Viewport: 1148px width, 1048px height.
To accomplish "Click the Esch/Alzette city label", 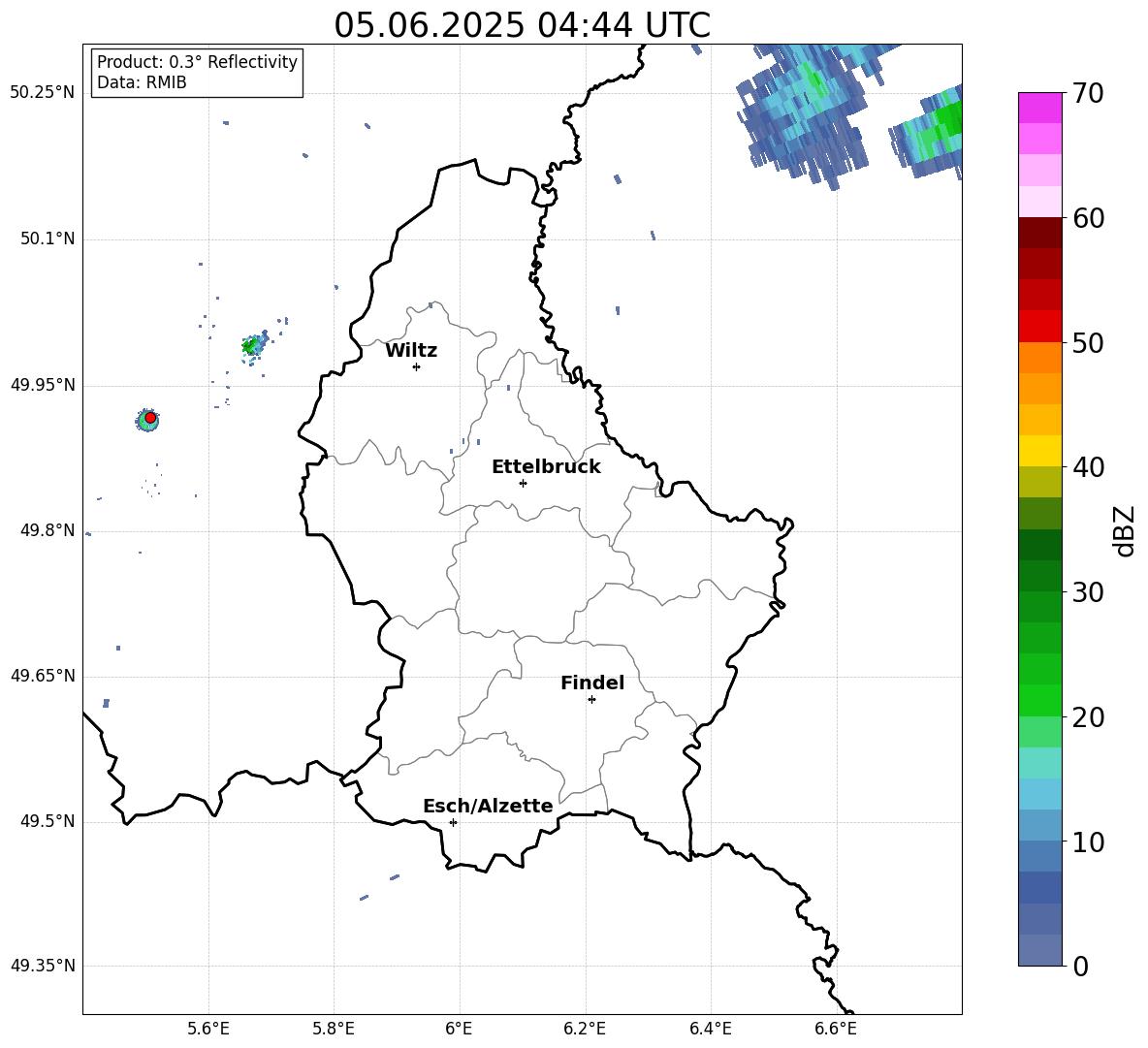I will (x=488, y=807).
